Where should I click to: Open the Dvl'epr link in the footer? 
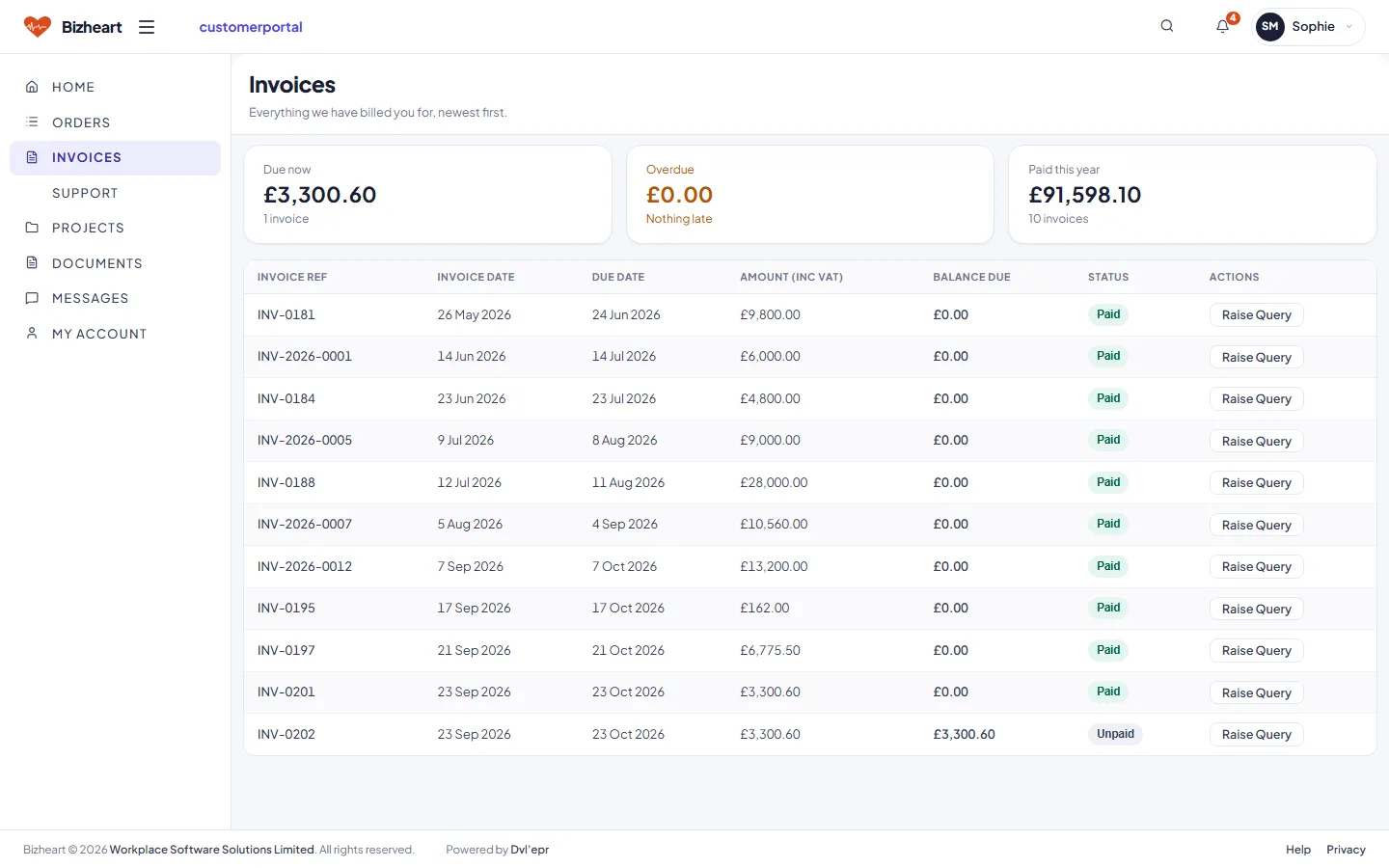click(x=530, y=850)
